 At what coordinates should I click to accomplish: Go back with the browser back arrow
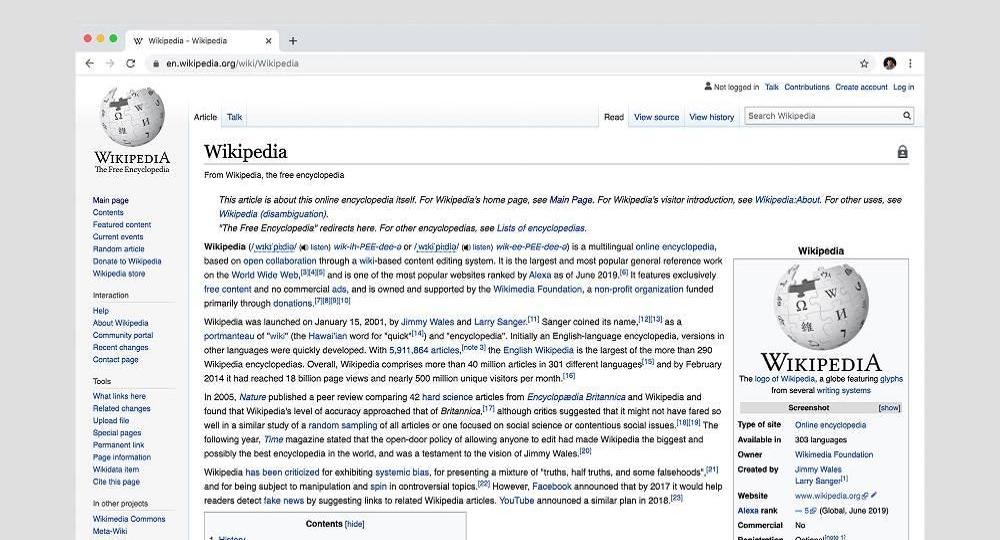89,63
